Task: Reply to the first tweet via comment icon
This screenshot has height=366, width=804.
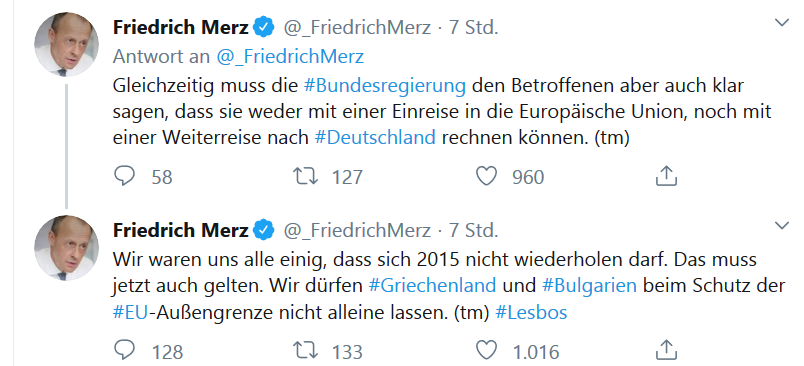Action: point(124,177)
